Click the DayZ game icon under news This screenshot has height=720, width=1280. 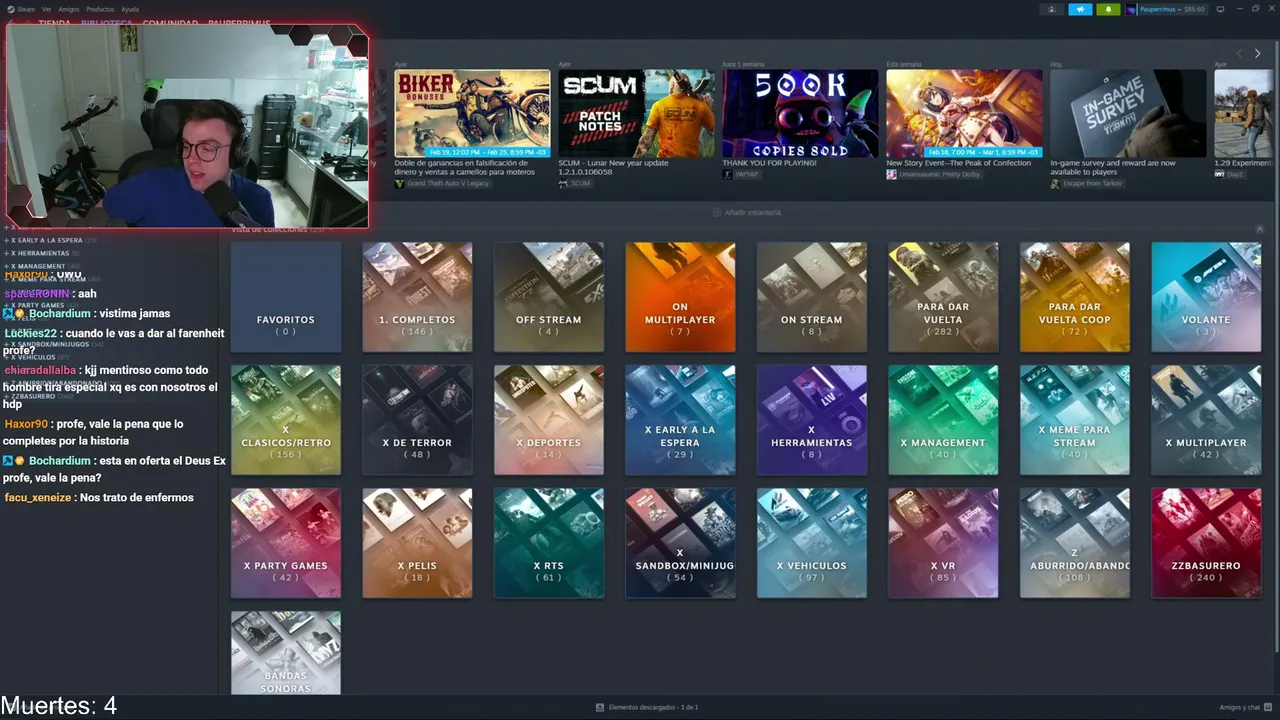coord(1219,174)
